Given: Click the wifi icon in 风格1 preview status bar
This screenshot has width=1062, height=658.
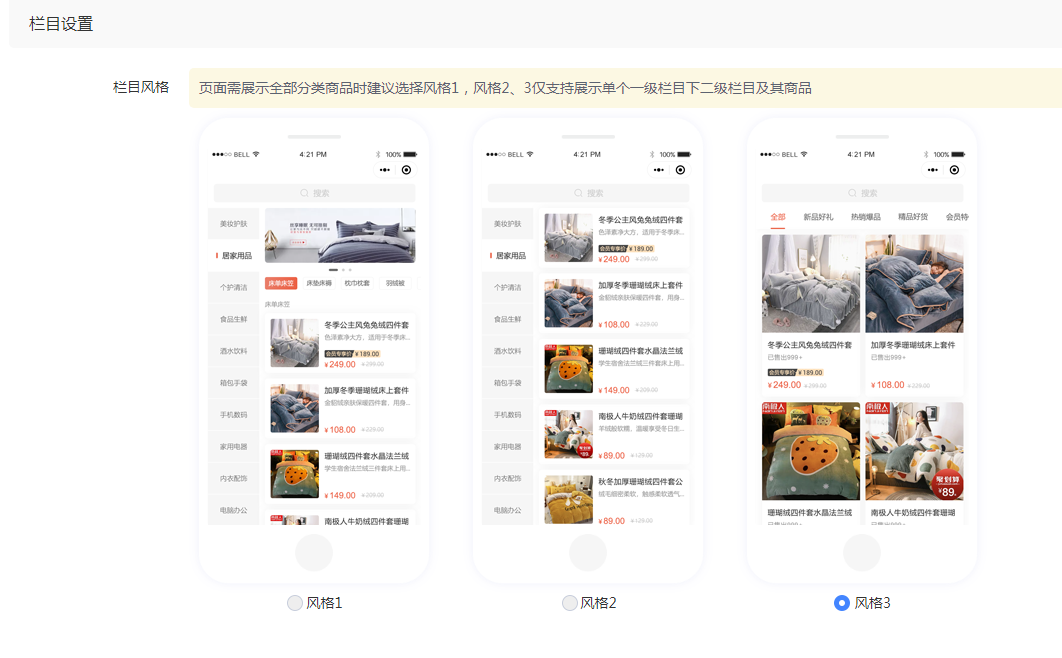Looking at the screenshot, I should click(256, 154).
